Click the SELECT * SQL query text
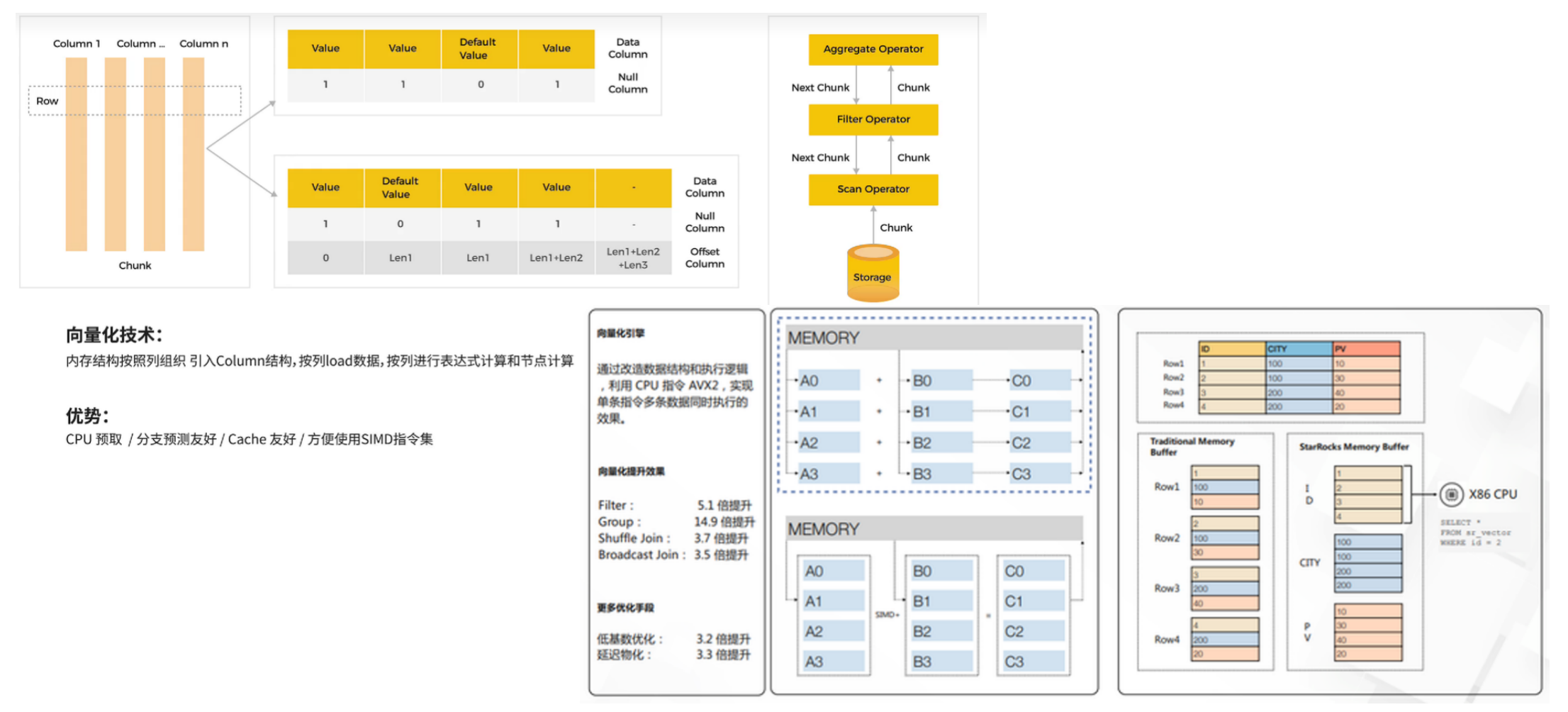Viewport: 1568px width, 712px height. 1475,532
